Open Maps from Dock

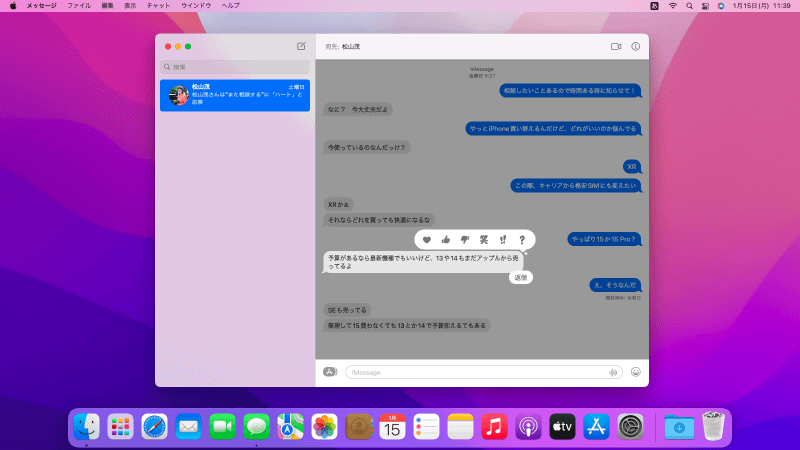290,427
